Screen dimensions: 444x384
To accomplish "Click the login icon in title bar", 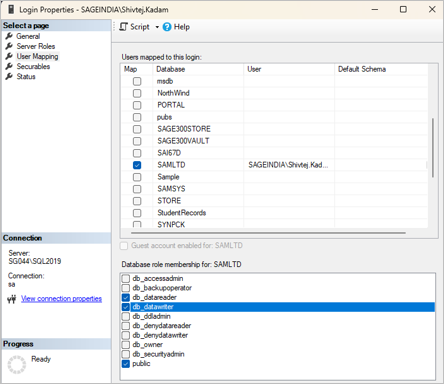I will (11, 9).
